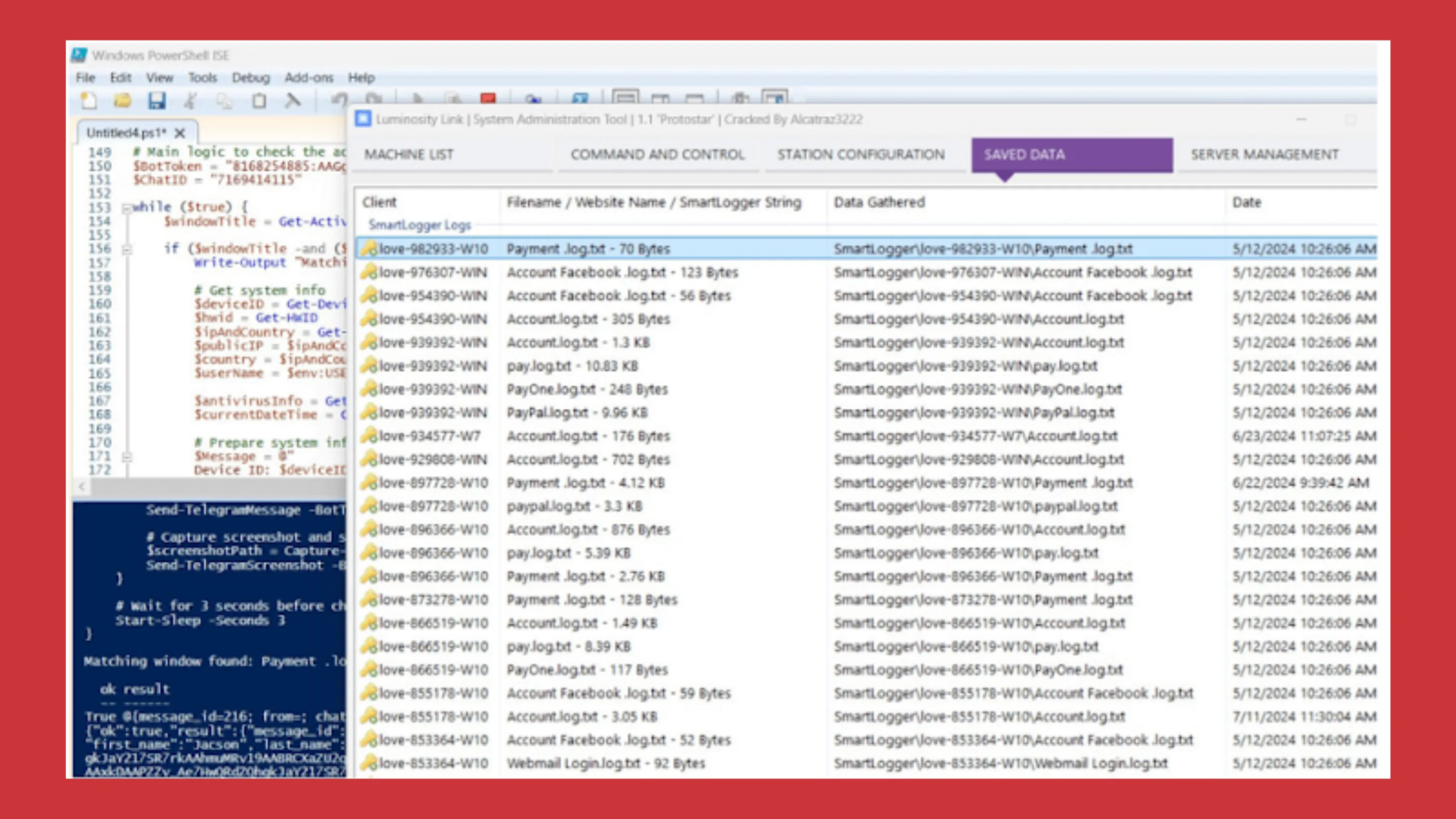Image resolution: width=1456 pixels, height=819 pixels.
Task: Click the Copy icon in ISE toolbar
Action: 224,101
